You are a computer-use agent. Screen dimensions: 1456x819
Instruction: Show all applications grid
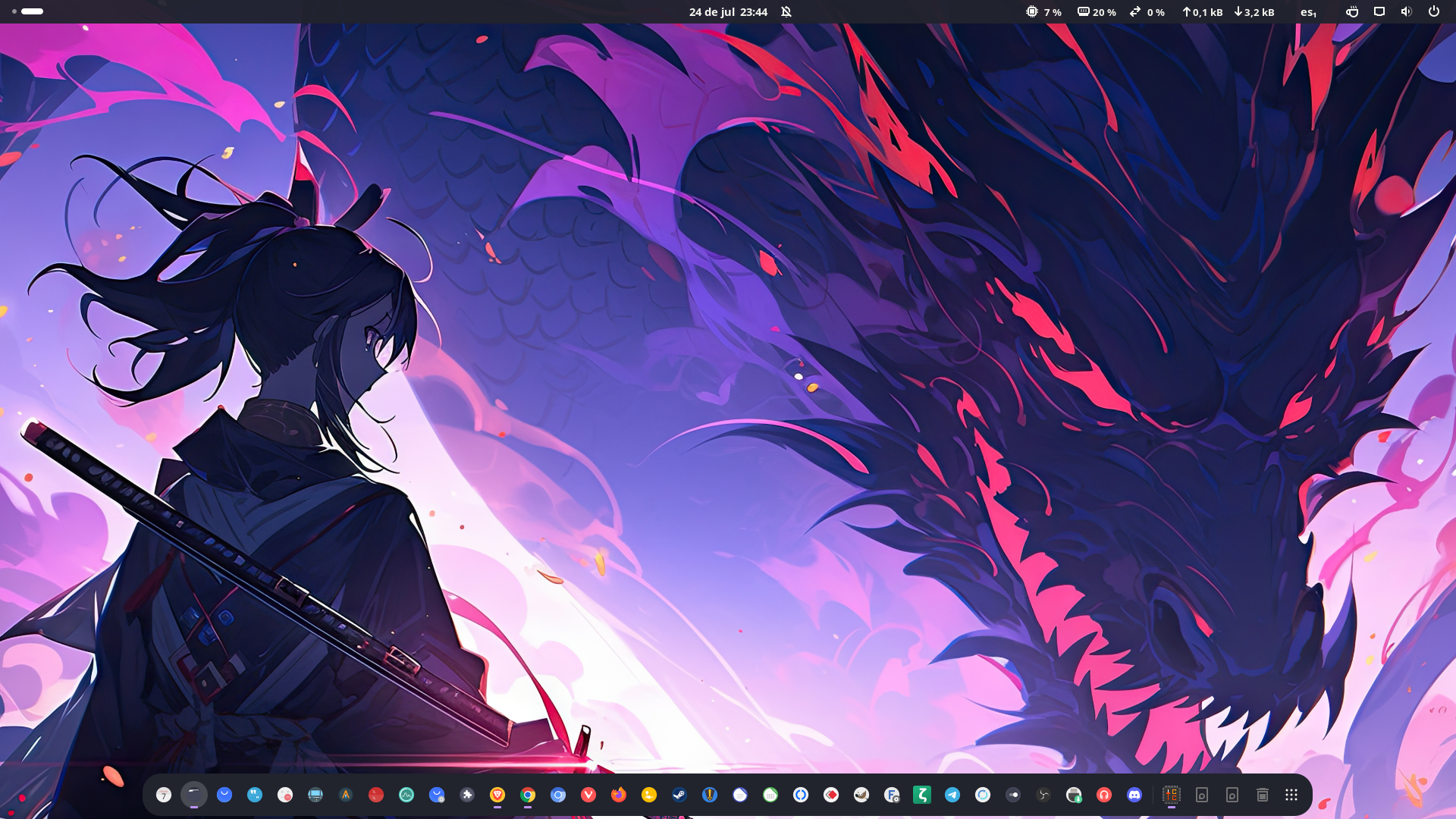pos(1292,795)
